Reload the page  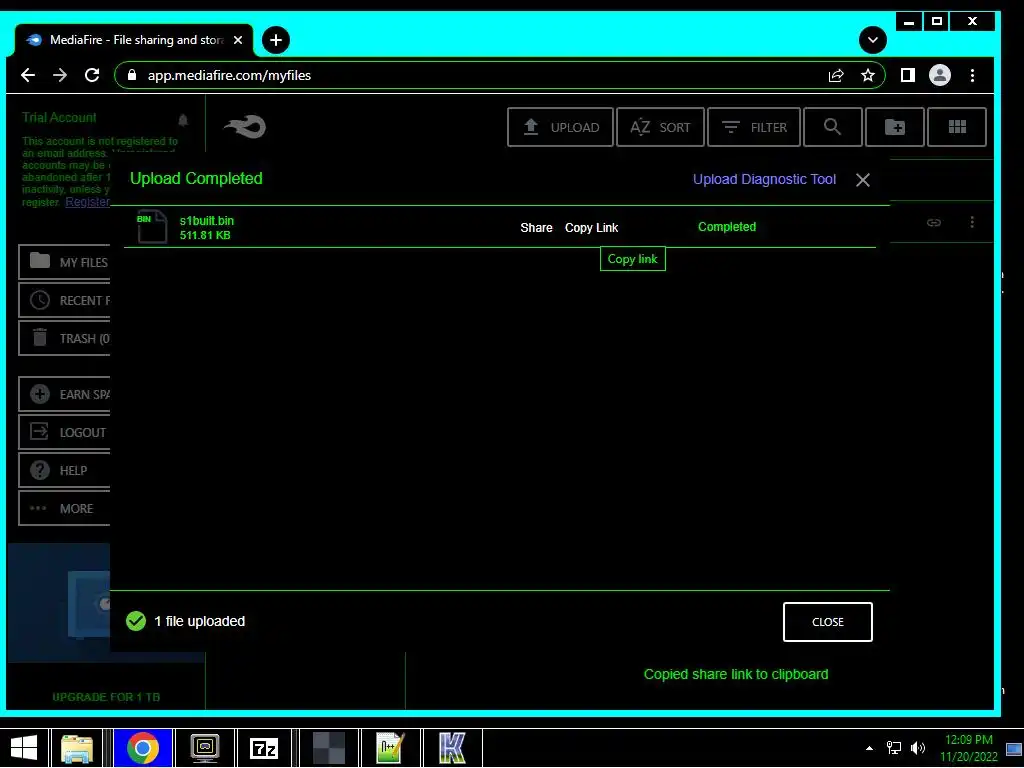tap(92, 75)
